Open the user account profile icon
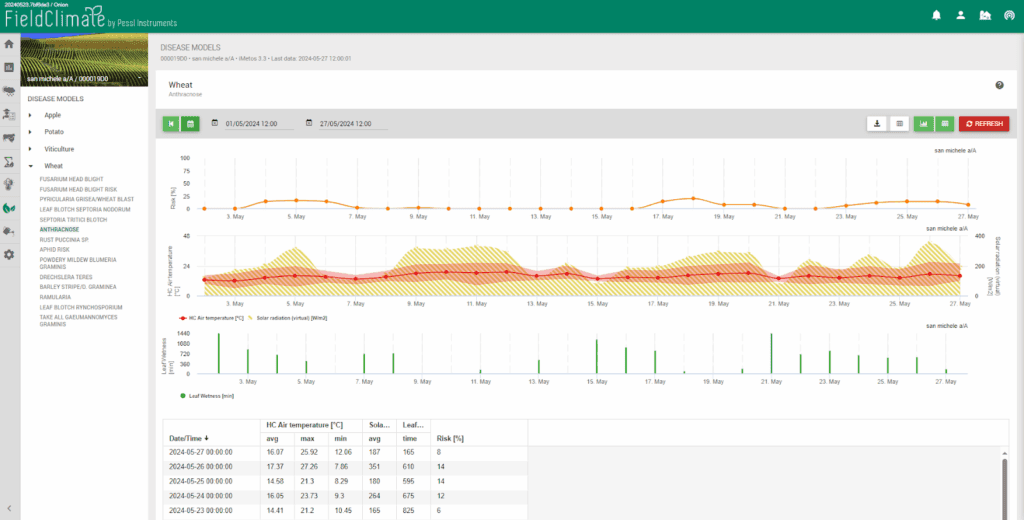The width and height of the screenshot is (1024, 520). pyautogui.click(x=961, y=15)
